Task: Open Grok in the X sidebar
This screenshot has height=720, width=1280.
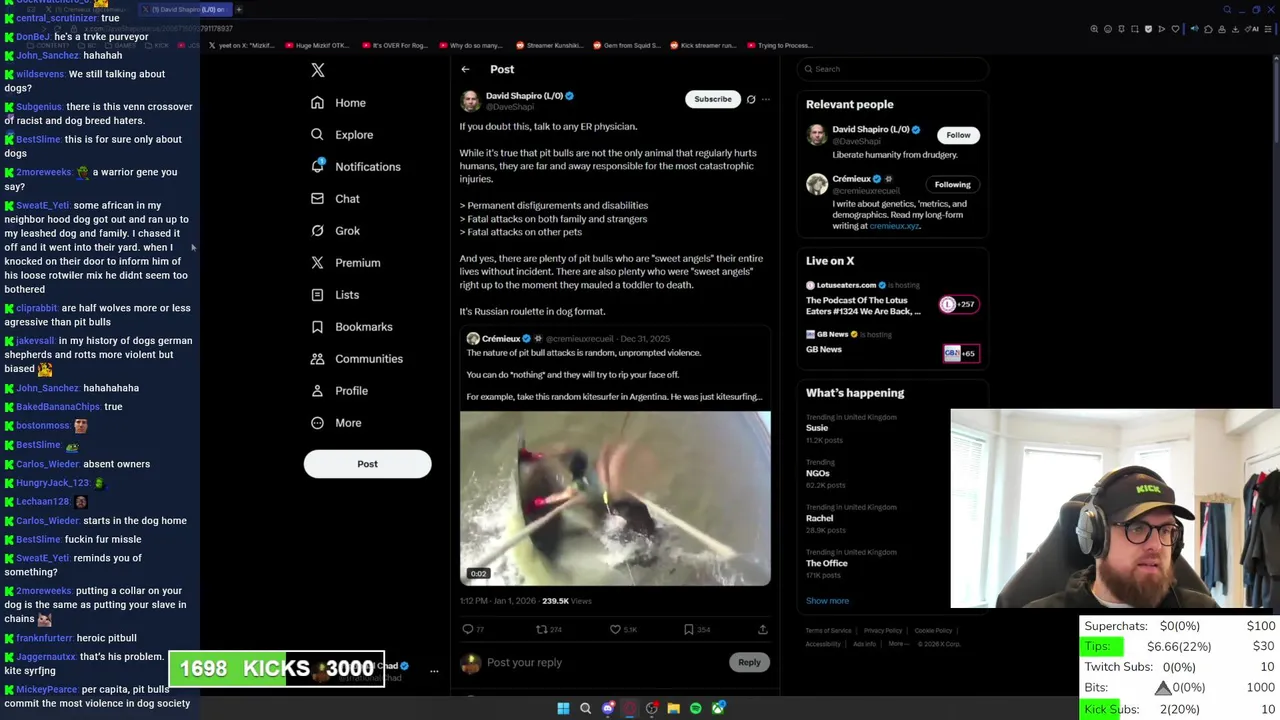Action: point(335,231)
